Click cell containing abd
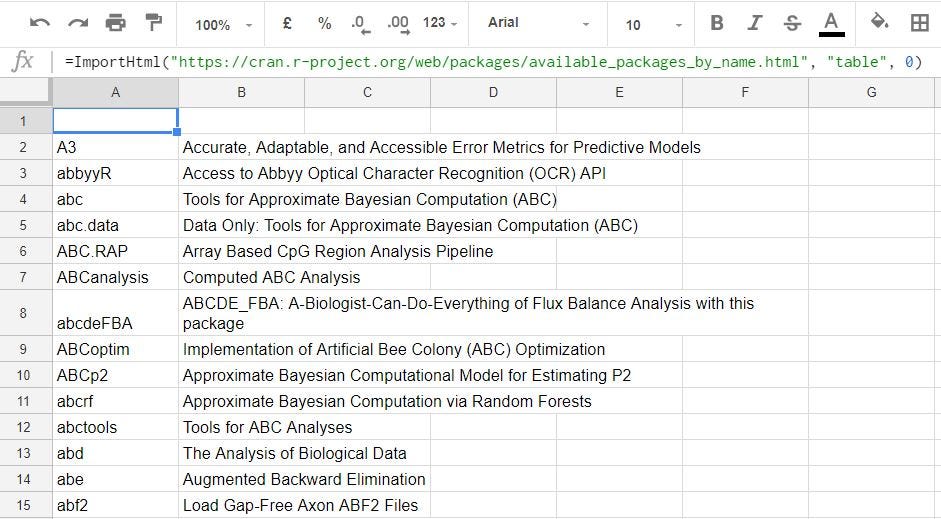This screenshot has height=519, width=941. pos(115,453)
